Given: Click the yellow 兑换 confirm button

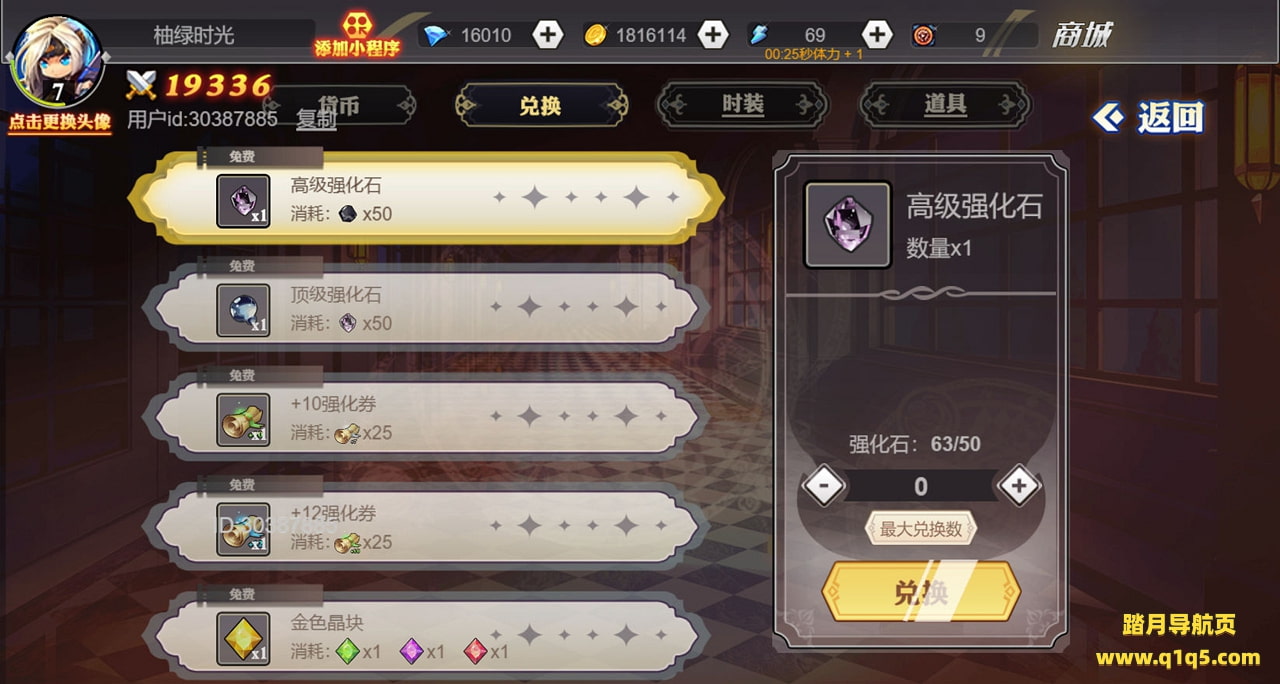Looking at the screenshot, I should [x=921, y=592].
